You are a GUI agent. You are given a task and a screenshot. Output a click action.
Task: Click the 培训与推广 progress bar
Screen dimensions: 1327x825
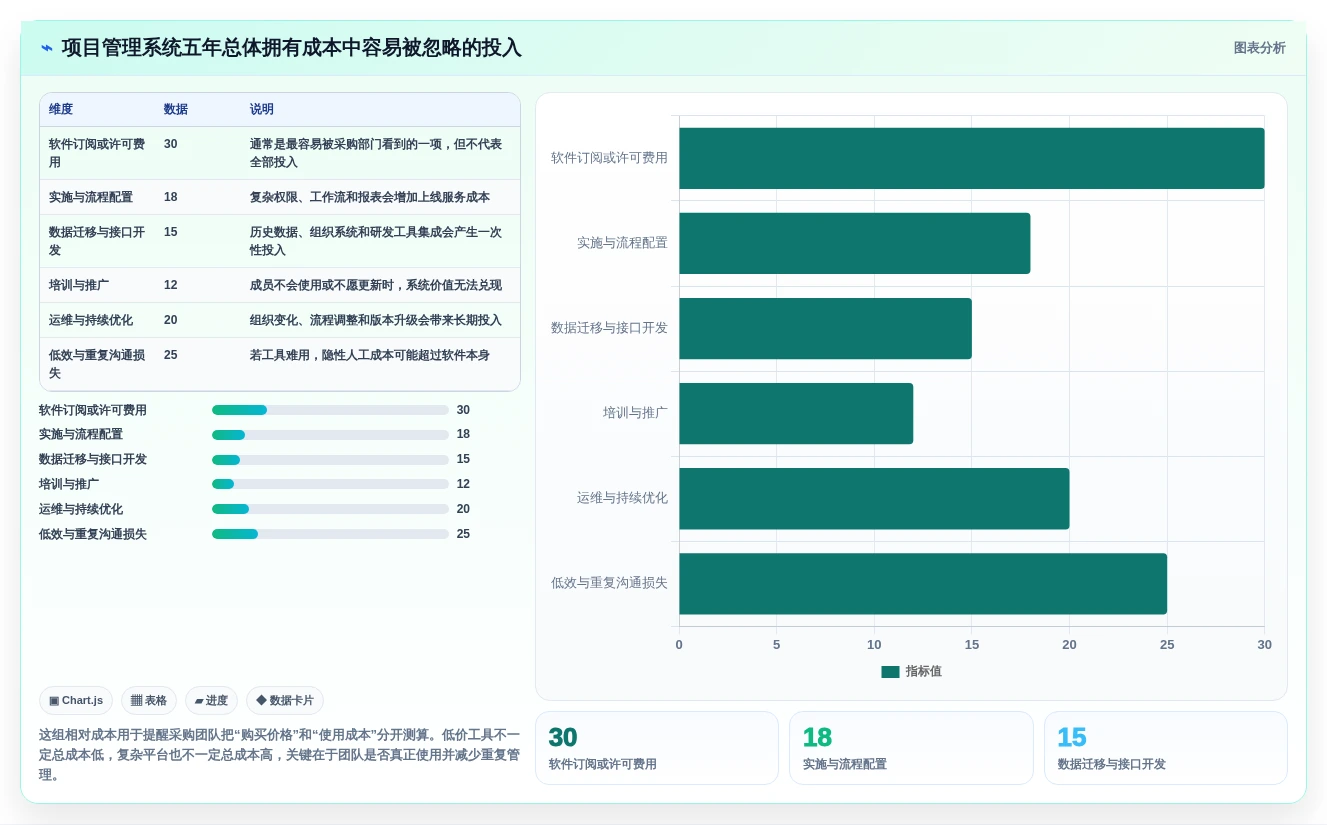(330, 484)
